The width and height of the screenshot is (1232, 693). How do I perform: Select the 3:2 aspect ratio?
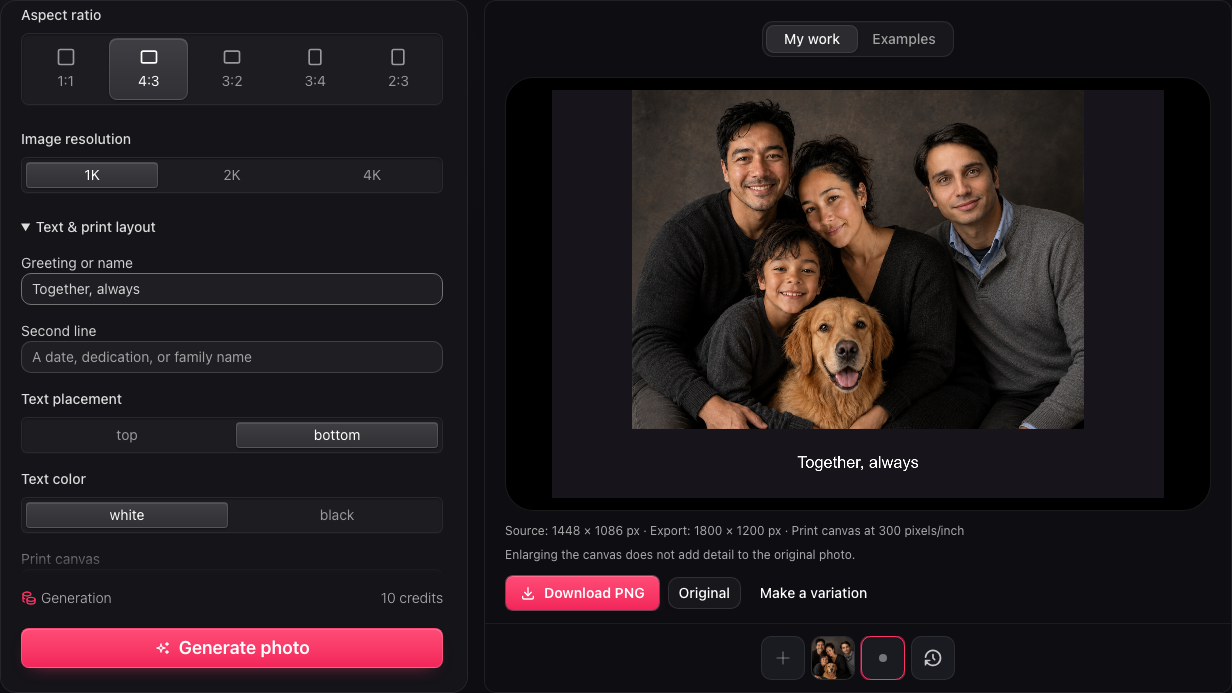click(x=232, y=69)
